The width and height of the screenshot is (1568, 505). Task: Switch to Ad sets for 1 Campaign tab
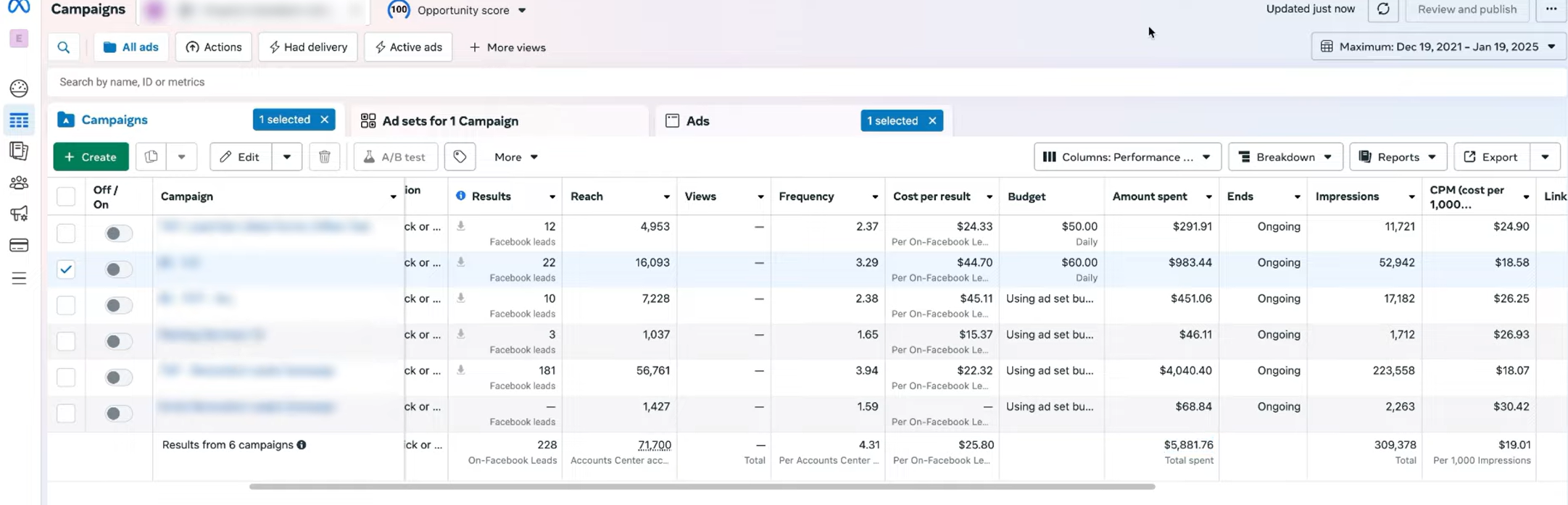[x=449, y=121]
